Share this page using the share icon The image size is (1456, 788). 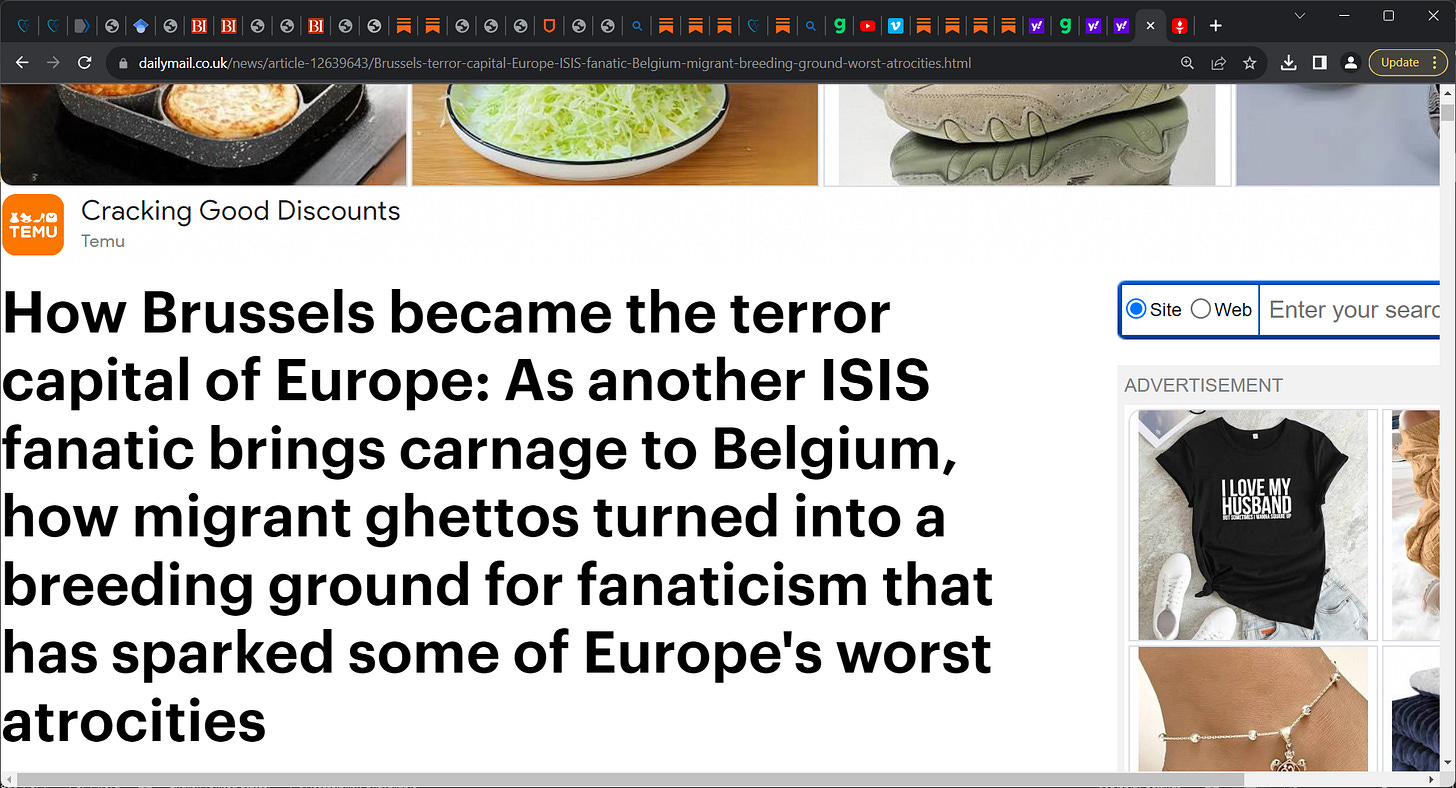point(1218,62)
